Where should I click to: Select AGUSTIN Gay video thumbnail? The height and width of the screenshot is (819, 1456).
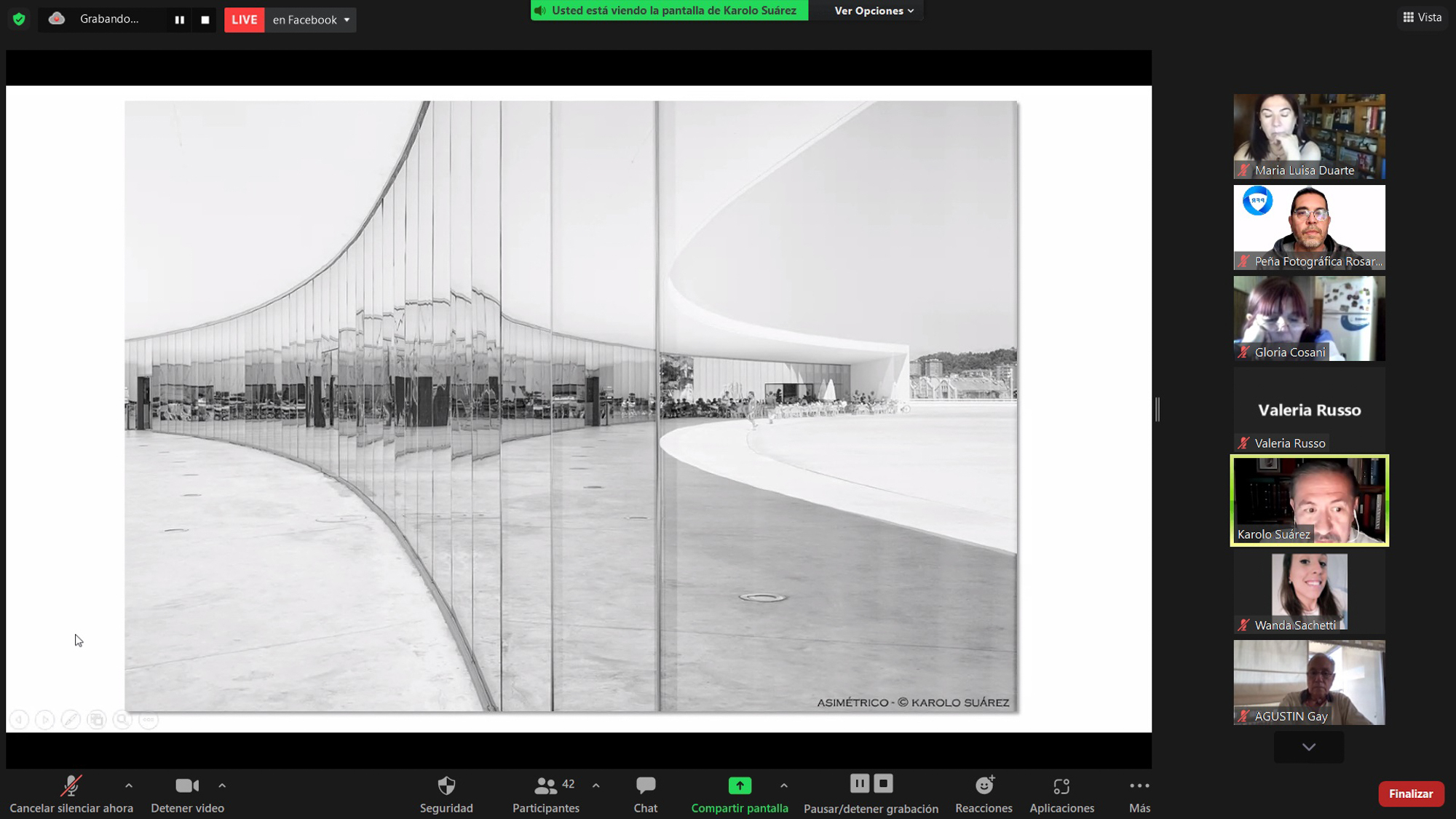(1309, 682)
